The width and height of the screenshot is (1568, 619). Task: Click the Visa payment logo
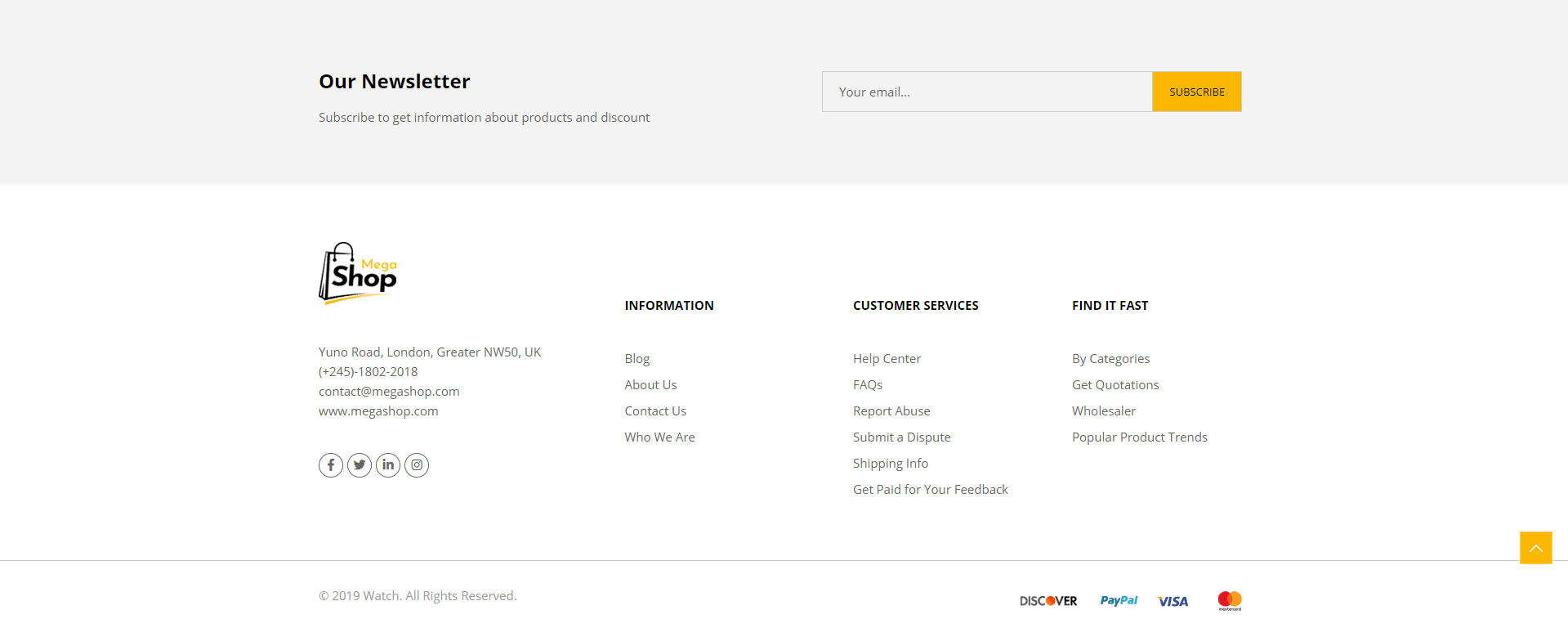[1173, 601]
